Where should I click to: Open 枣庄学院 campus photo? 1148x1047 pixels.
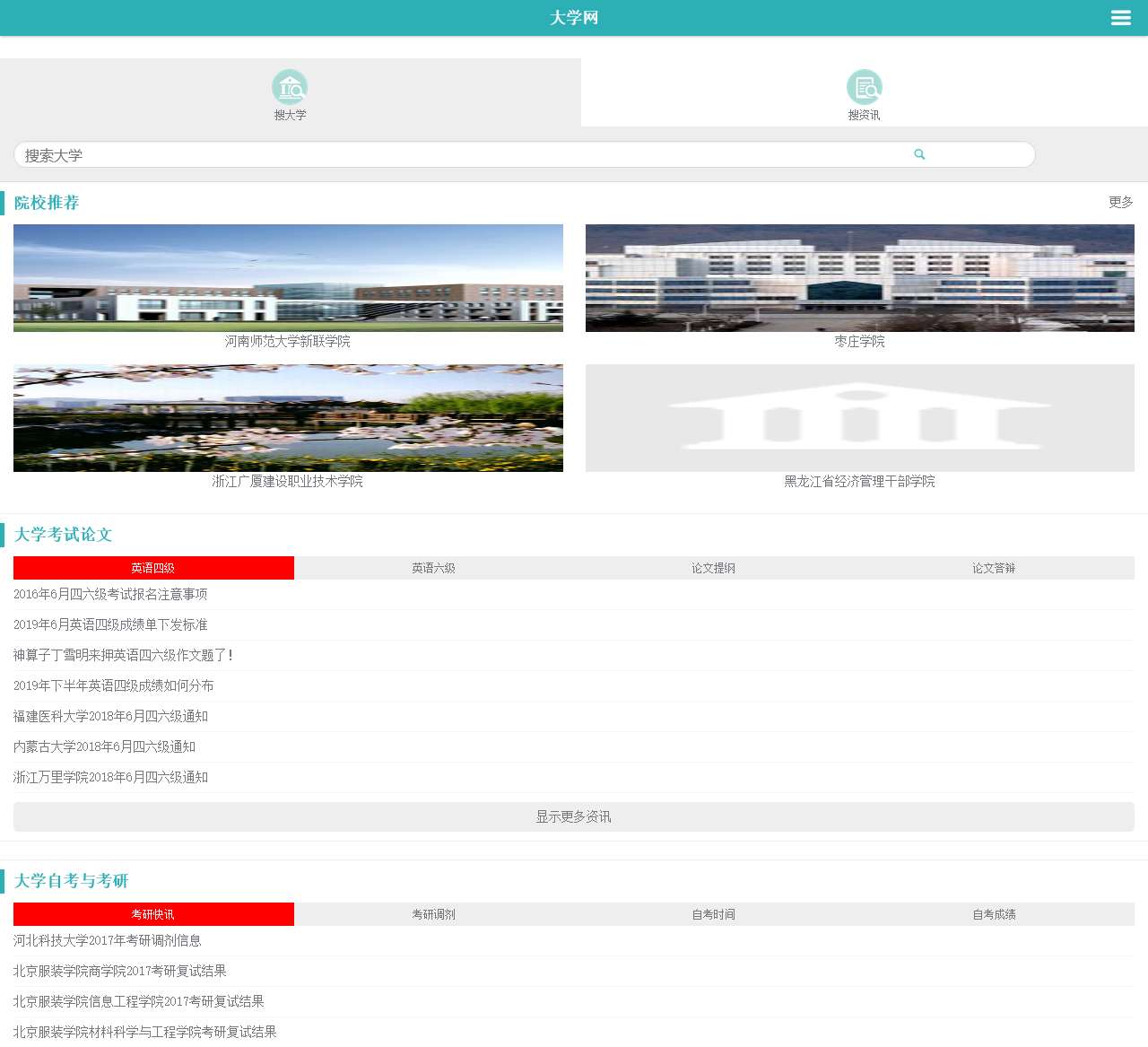(859, 278)
